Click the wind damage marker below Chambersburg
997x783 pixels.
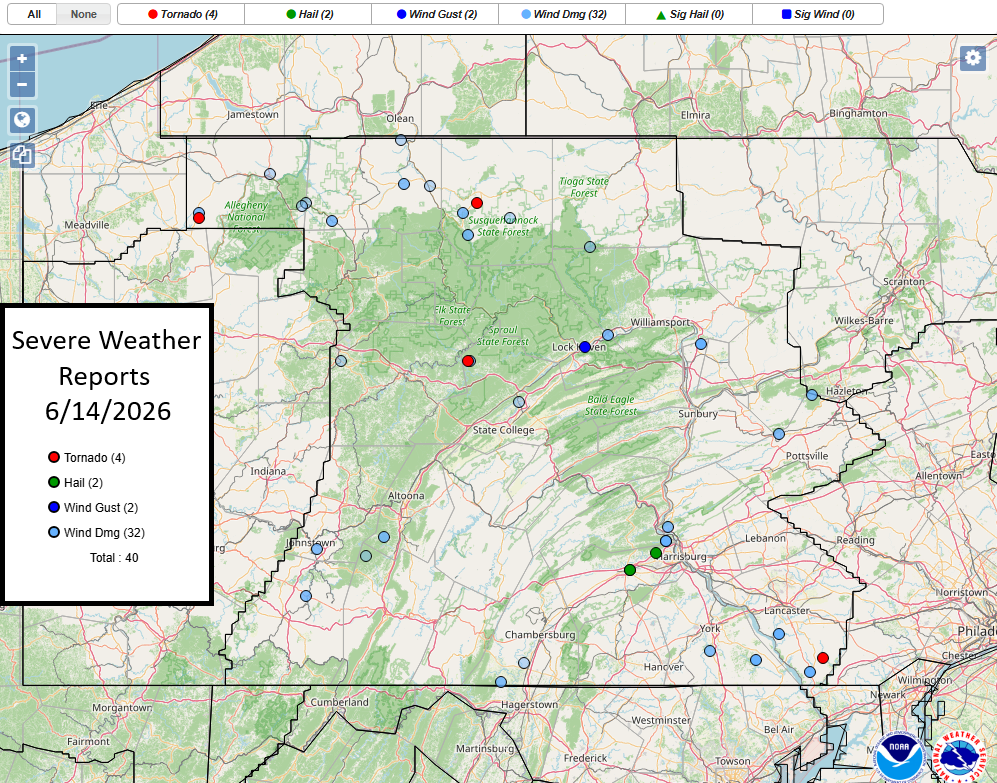pyautogui.click(x=524, y=663)
